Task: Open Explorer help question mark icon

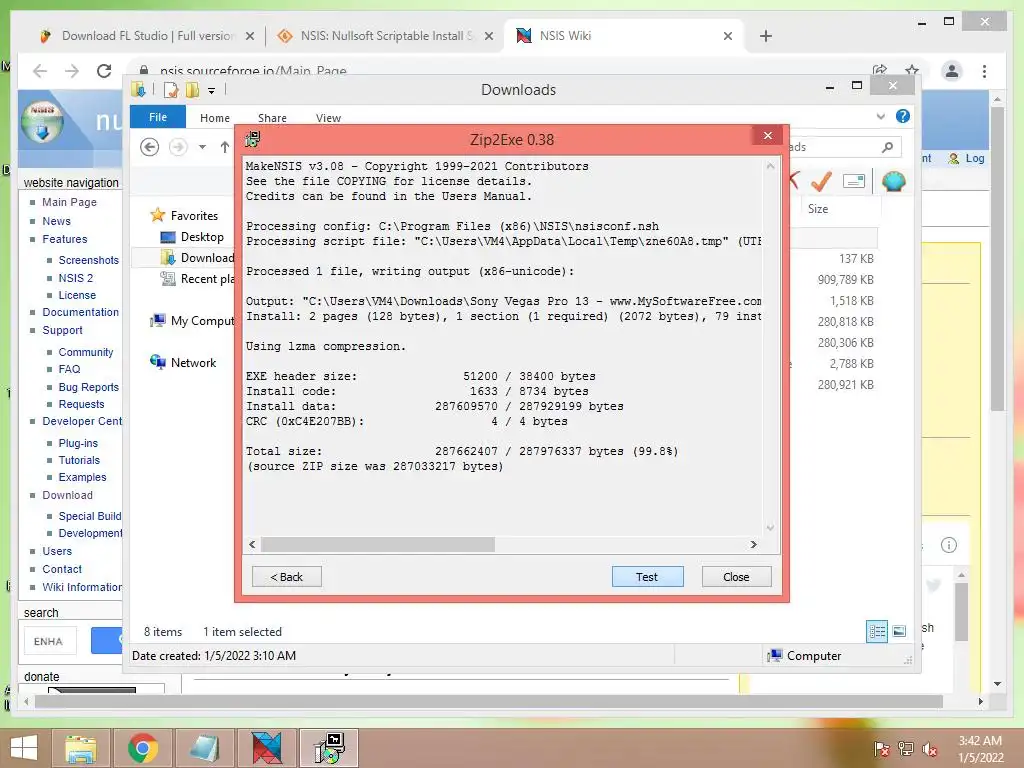Action: (903, 116)
